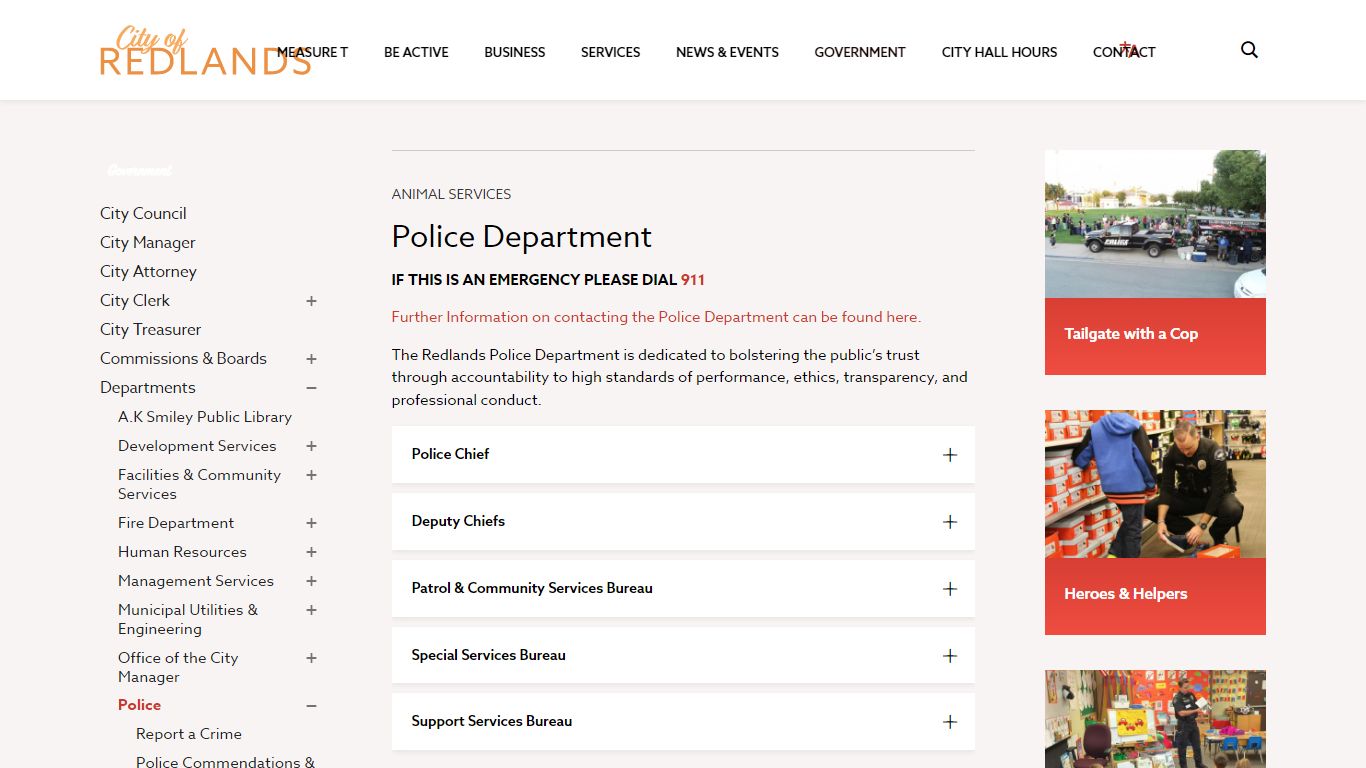Open City Manager sidebar link

click(x=148, y=242)
